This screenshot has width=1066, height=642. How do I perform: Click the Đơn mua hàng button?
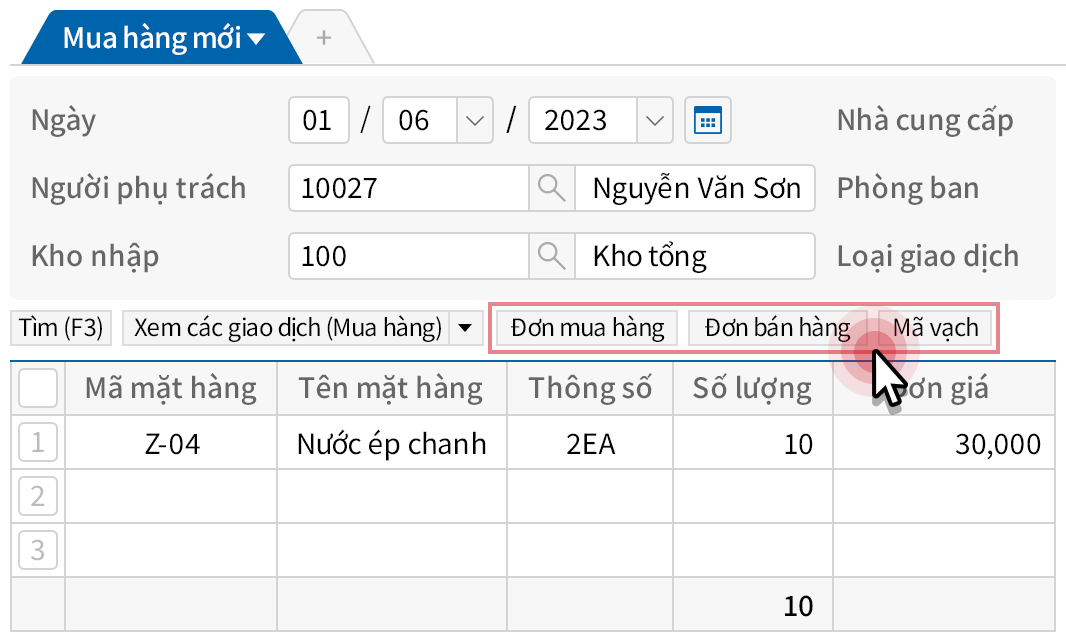tap(587, 328)
